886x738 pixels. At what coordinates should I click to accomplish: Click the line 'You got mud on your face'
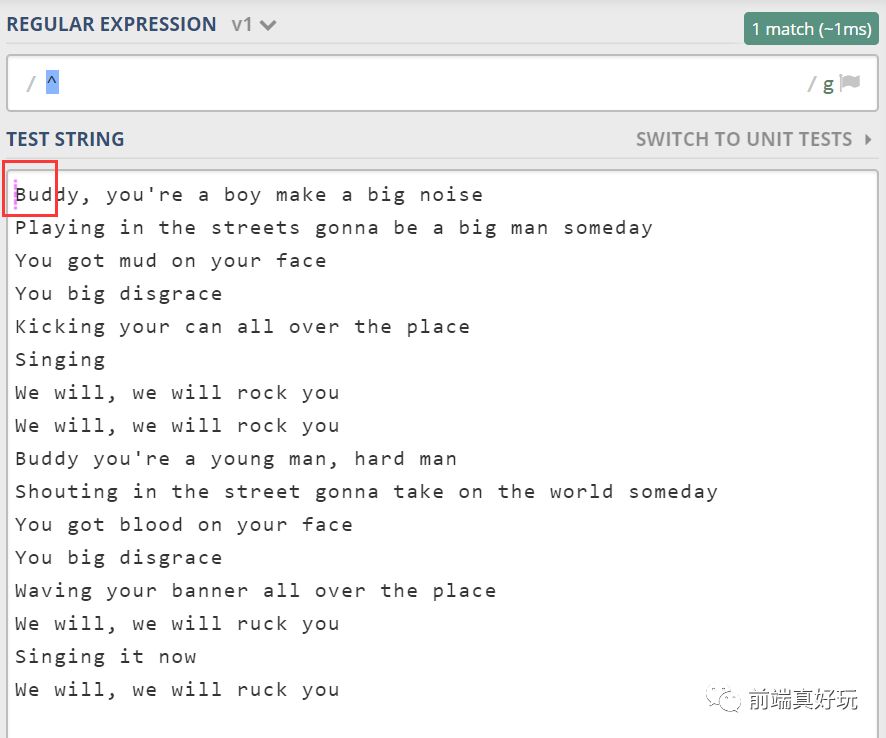pyautogui.click(x=171, y=261)
